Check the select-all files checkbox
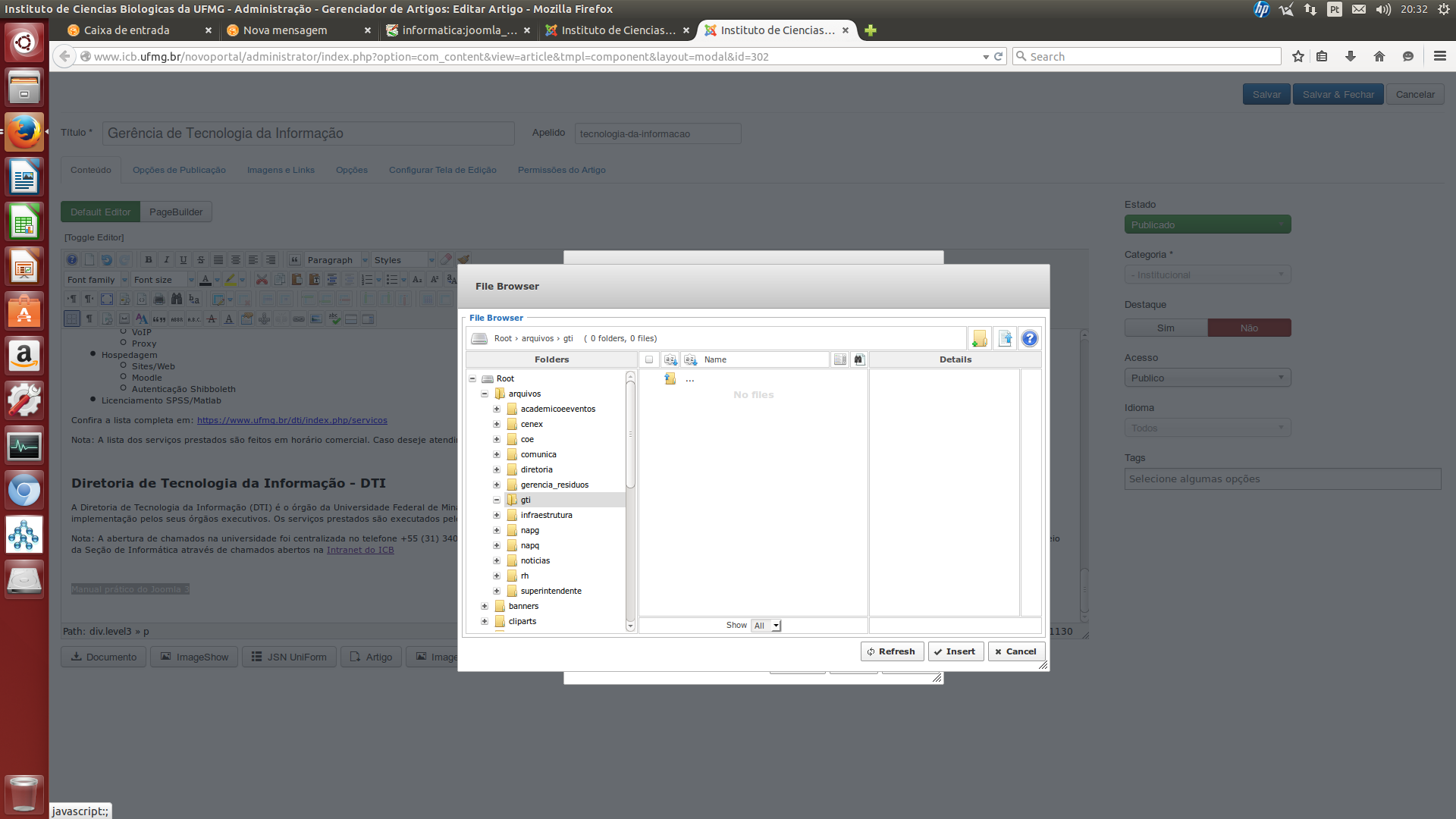The image size is (1456, 819). [649, 359]
